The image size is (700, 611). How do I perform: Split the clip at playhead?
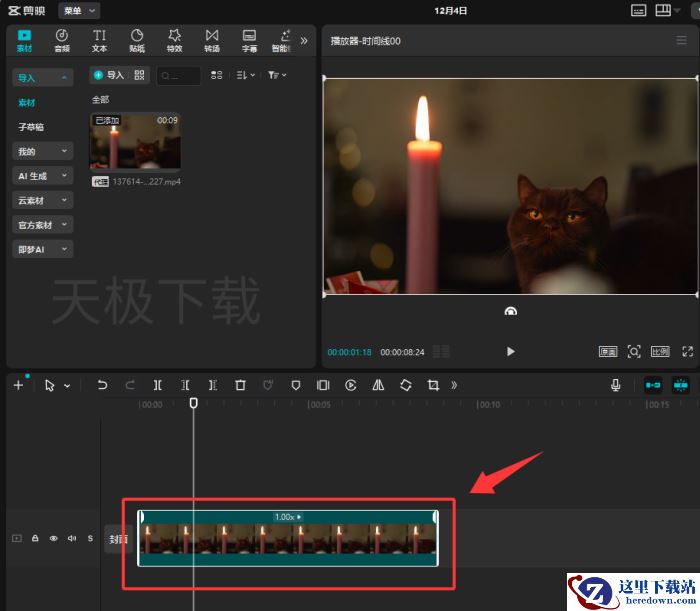click(158, 385)
